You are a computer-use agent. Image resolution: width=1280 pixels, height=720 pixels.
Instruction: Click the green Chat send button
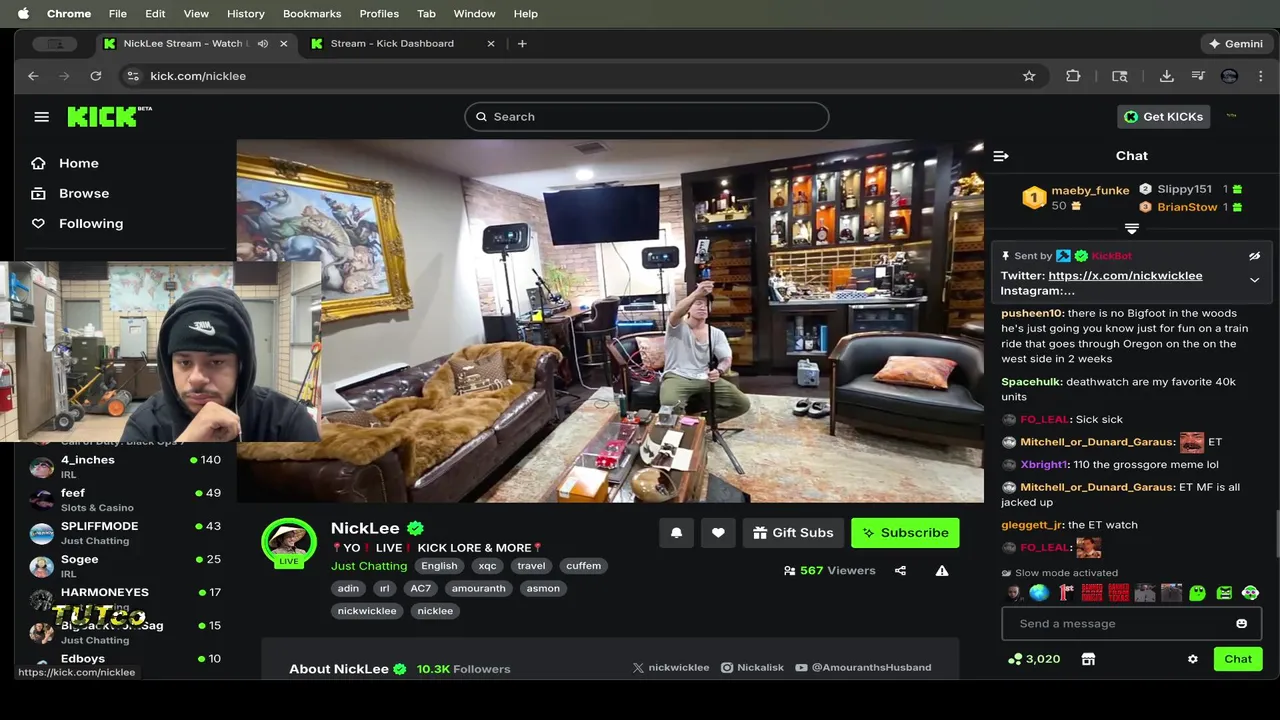tap(1238, 659)
